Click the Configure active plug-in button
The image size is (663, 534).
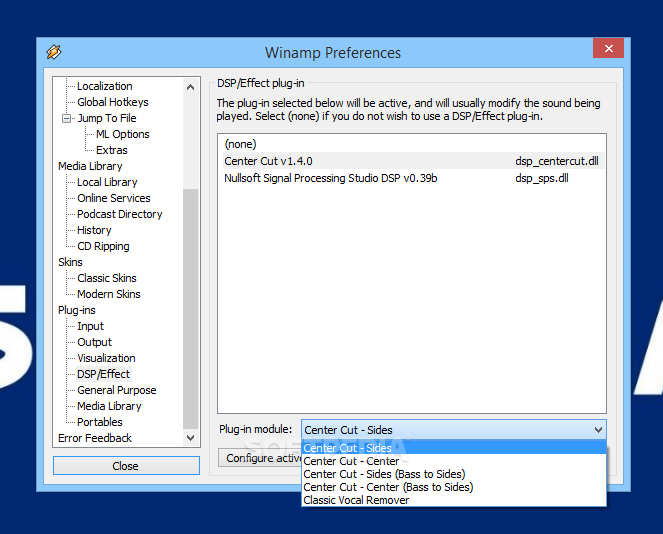tap(260, 458)
